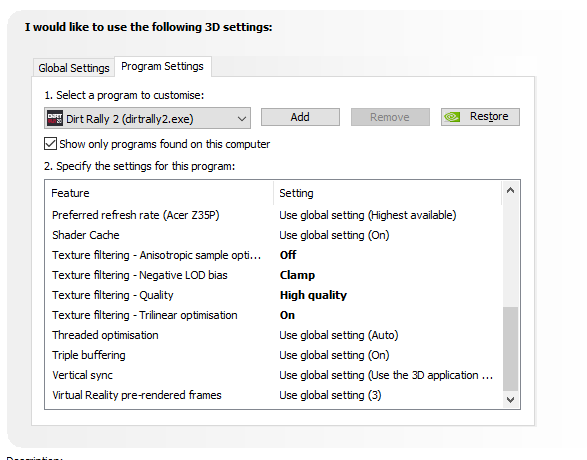The width and height of the screenshot is (587, 460).
Task: Open the 'High quality' setting value
Action: 313,295
